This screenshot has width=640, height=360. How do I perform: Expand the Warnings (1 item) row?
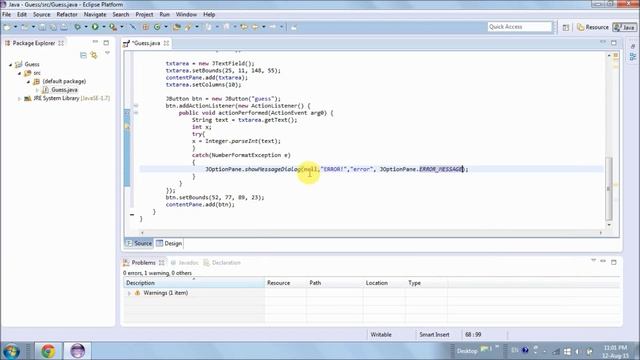pos(129,293)
